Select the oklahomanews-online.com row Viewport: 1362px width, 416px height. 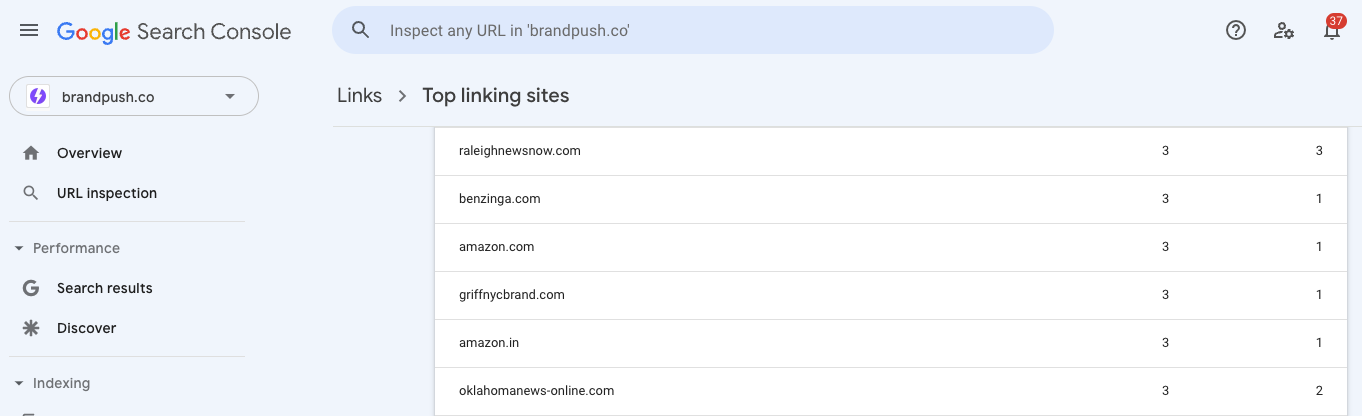point(889,391)
